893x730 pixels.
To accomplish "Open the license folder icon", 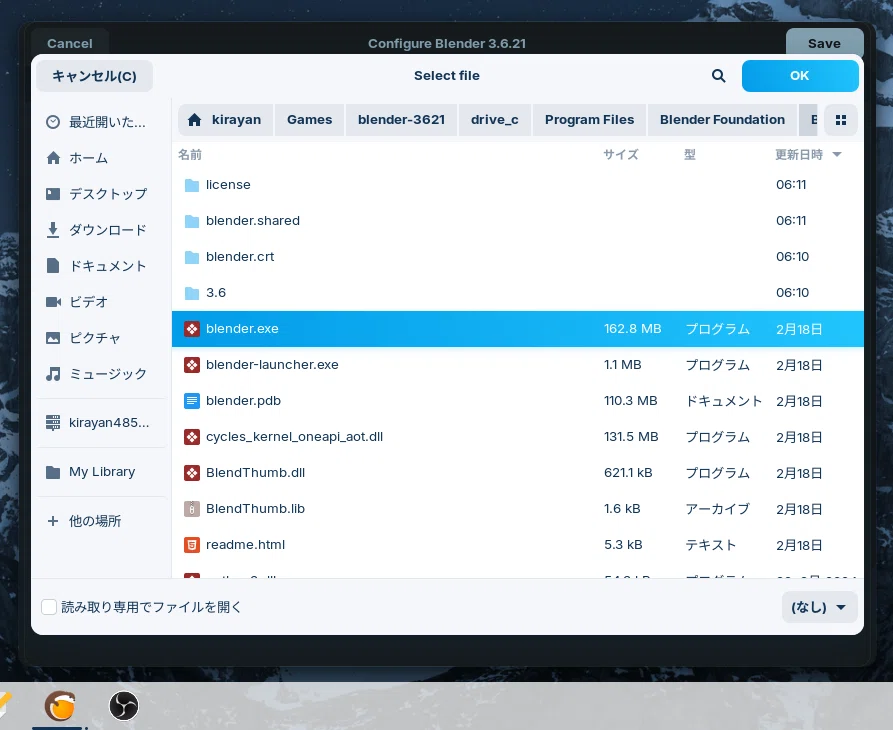I will tap(192, 185).
